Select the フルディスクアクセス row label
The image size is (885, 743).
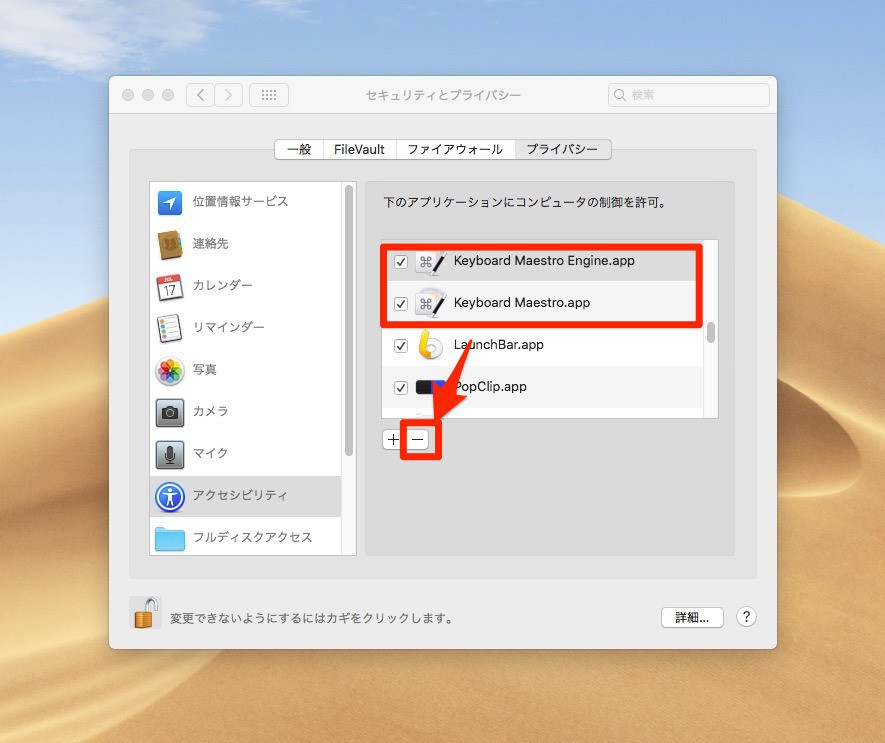point(252,537)
